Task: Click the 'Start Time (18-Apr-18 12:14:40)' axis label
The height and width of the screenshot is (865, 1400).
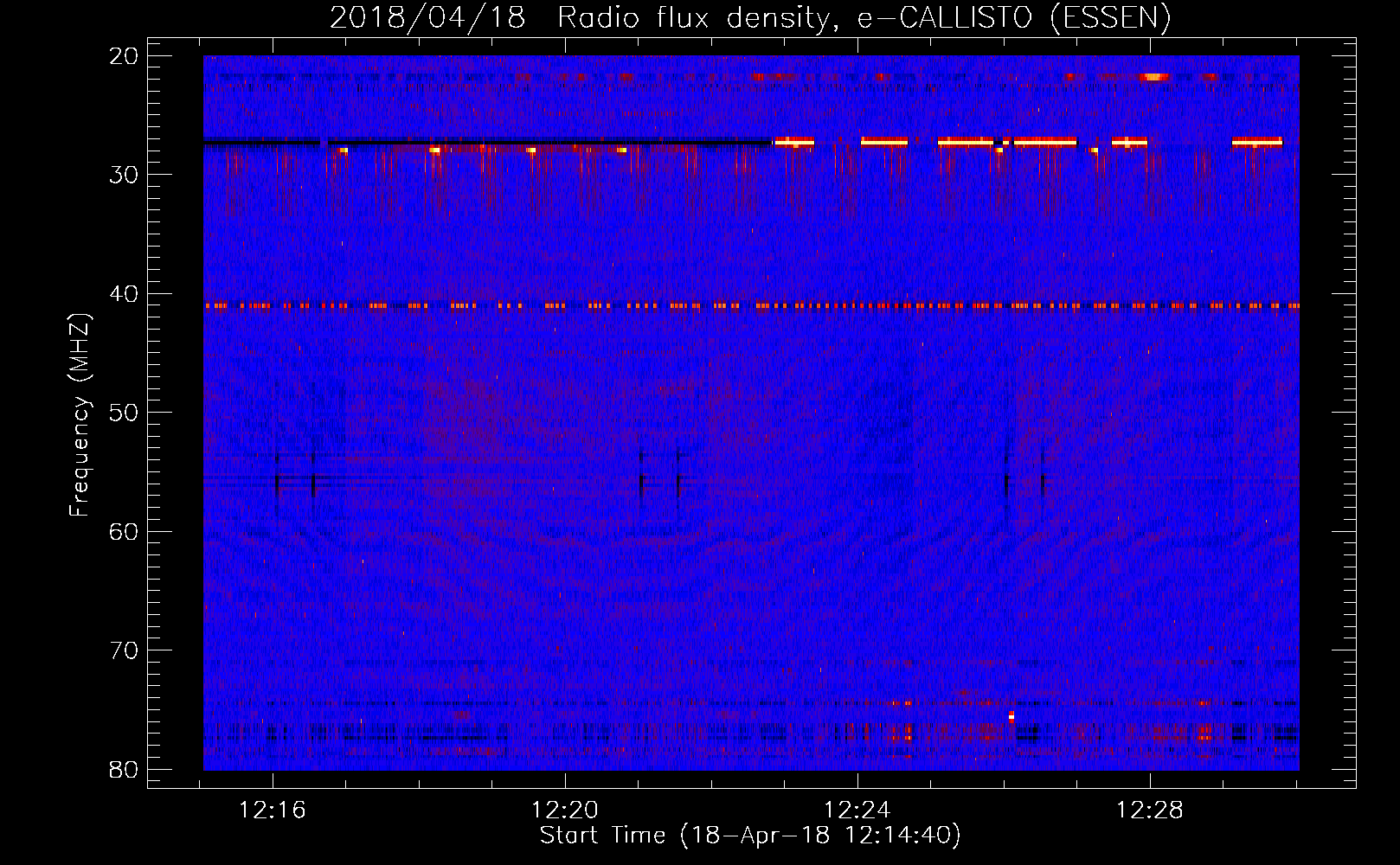Action: pyautogui.click(x=750, y=836)
